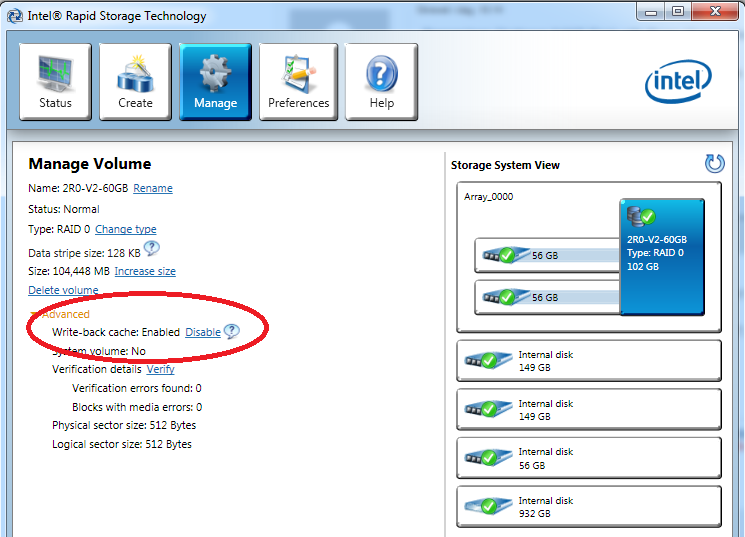Select the 932 GB internal disk
Image resolution: width=745 pixels, height=537 pixels.
point(589,507)
